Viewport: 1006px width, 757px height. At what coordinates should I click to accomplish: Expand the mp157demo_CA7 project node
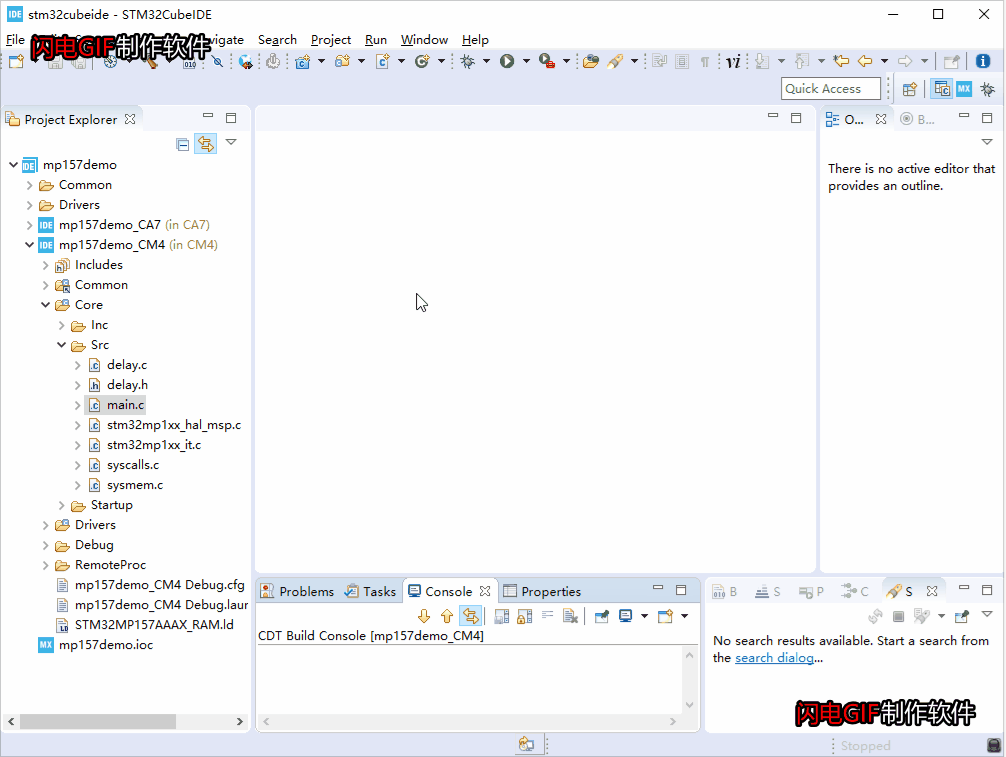(x=30, y=225)
